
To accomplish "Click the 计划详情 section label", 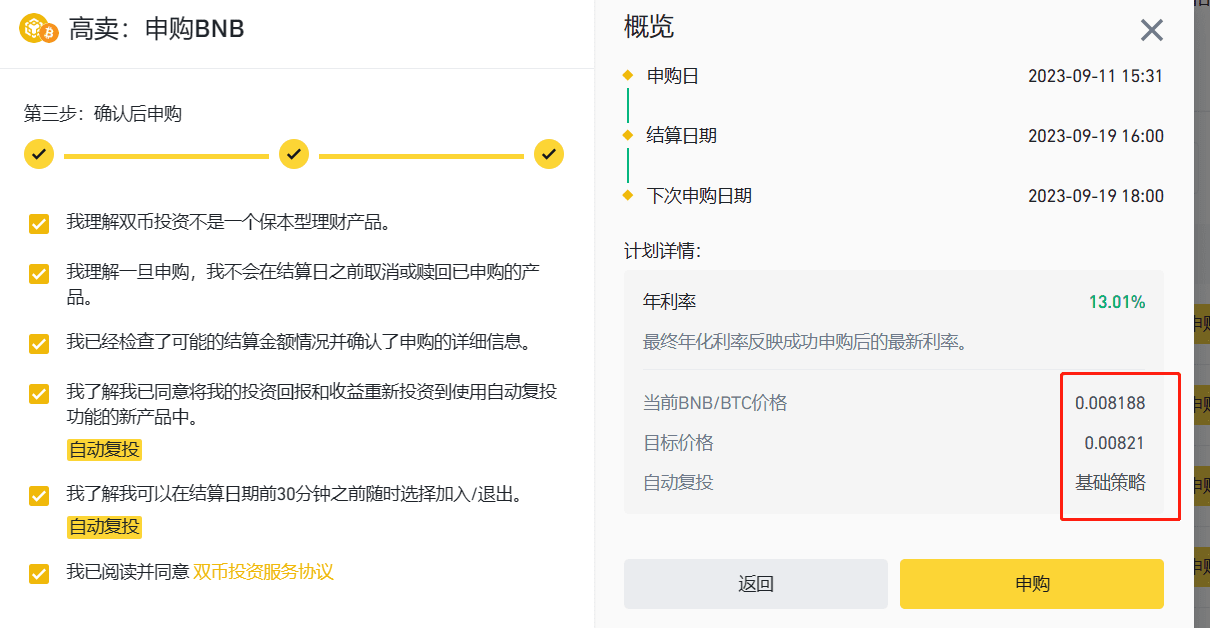I will [662, 250].
